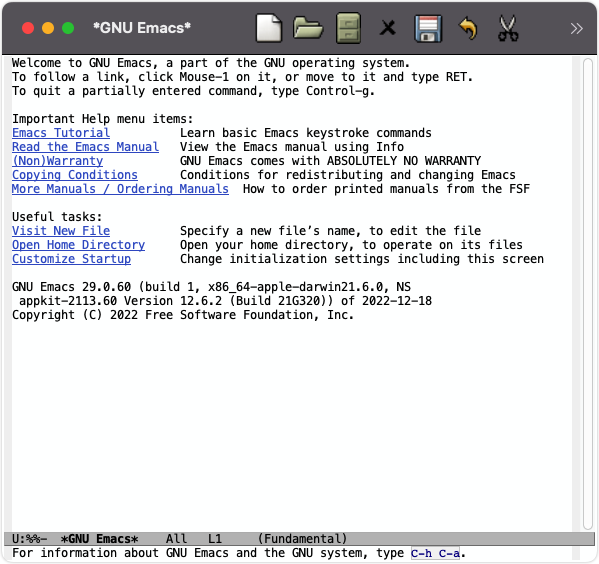This screenshot has height=564, width=599.
Task: Open the (Non)Warranty link
Action: pos(57,161)
